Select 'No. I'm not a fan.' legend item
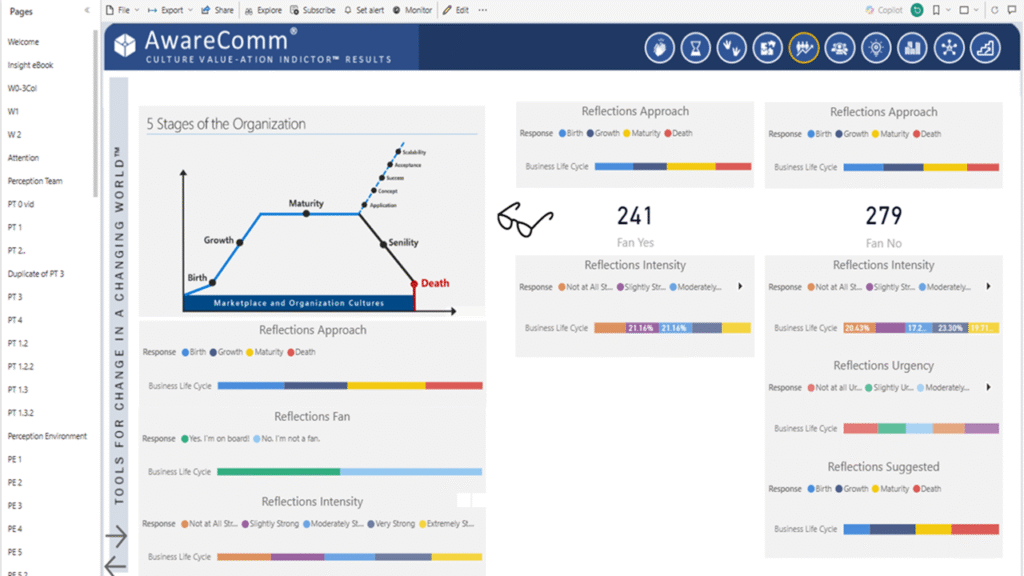Image resolution: width=1024 pixels, height=576 pixels. [x=287, y=439]
